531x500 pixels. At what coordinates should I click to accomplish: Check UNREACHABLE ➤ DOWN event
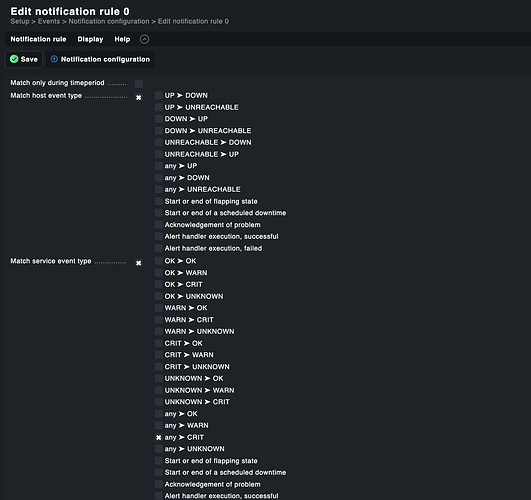[x=158, y=142]
